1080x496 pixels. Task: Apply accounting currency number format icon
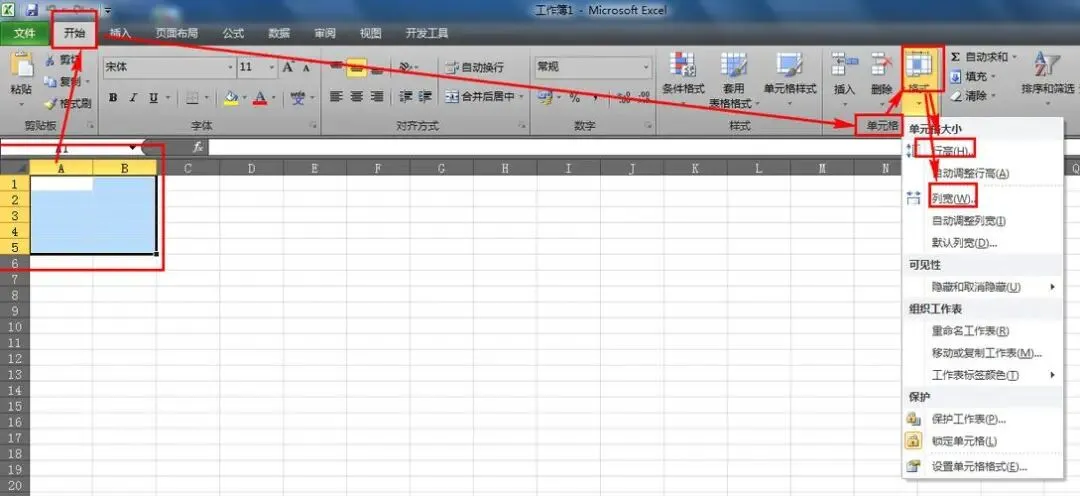545,98
